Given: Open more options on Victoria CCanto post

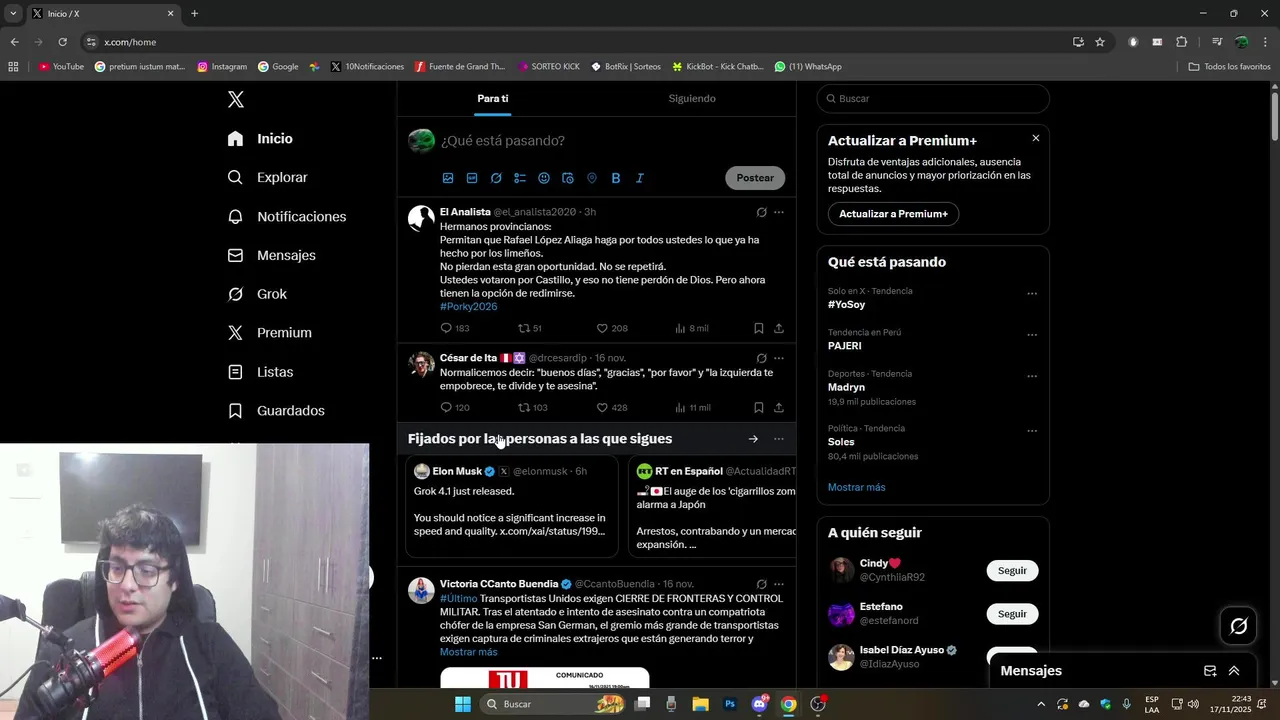Looking at the screenshot, I should pyautogui.click(x=779, y=584).
